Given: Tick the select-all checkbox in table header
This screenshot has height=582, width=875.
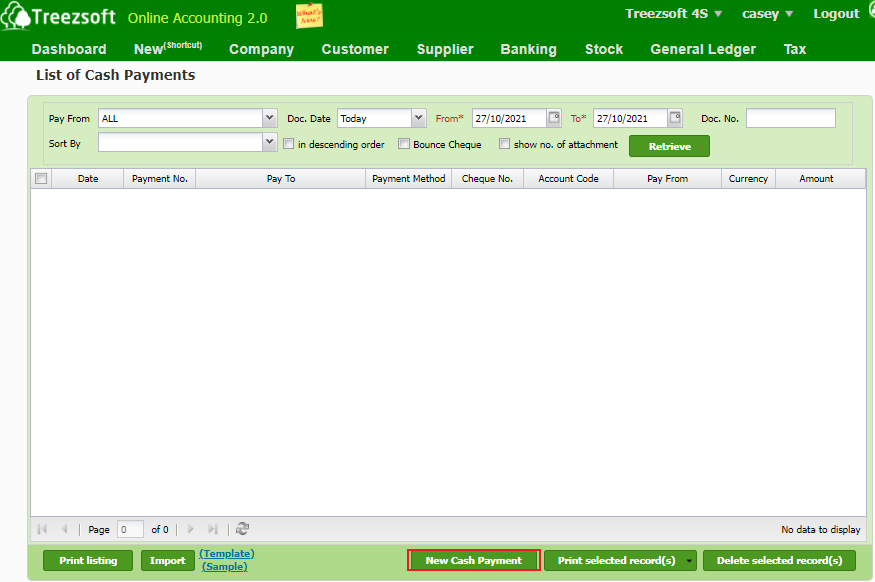Looking at the screenshot, I should click(41, 179).
